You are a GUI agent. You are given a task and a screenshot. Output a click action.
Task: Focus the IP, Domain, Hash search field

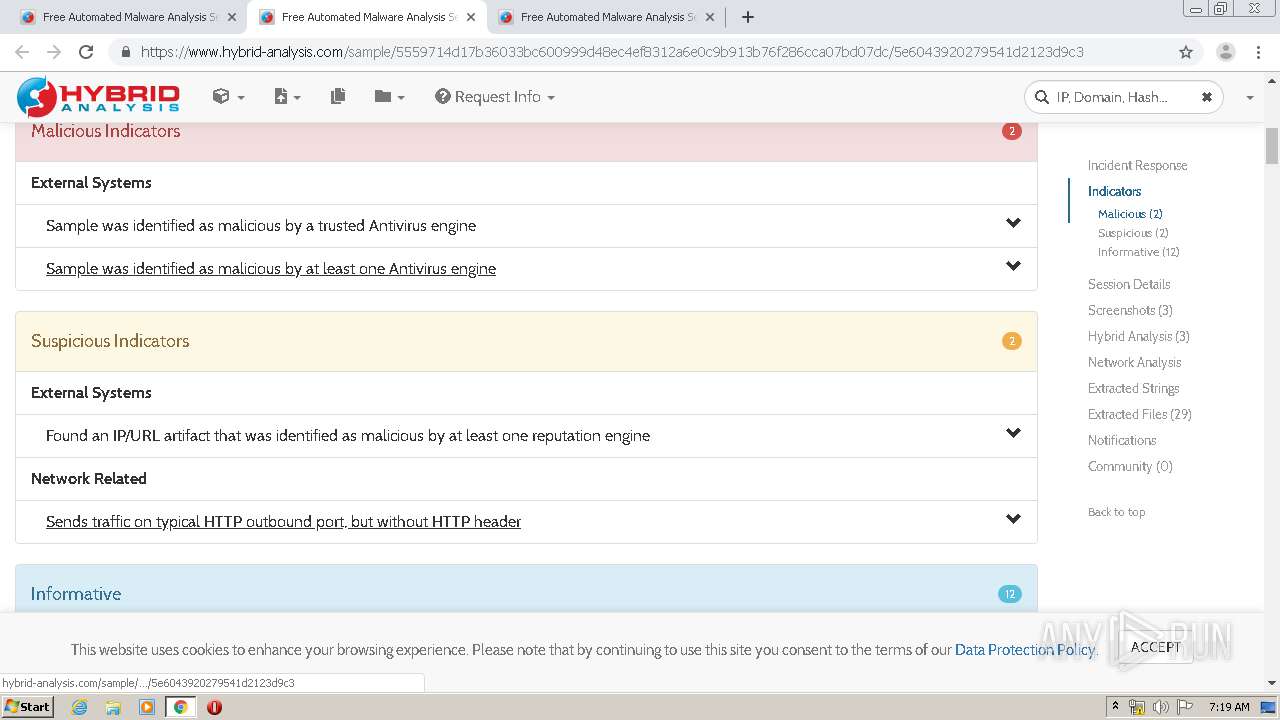click(1112, 97)
